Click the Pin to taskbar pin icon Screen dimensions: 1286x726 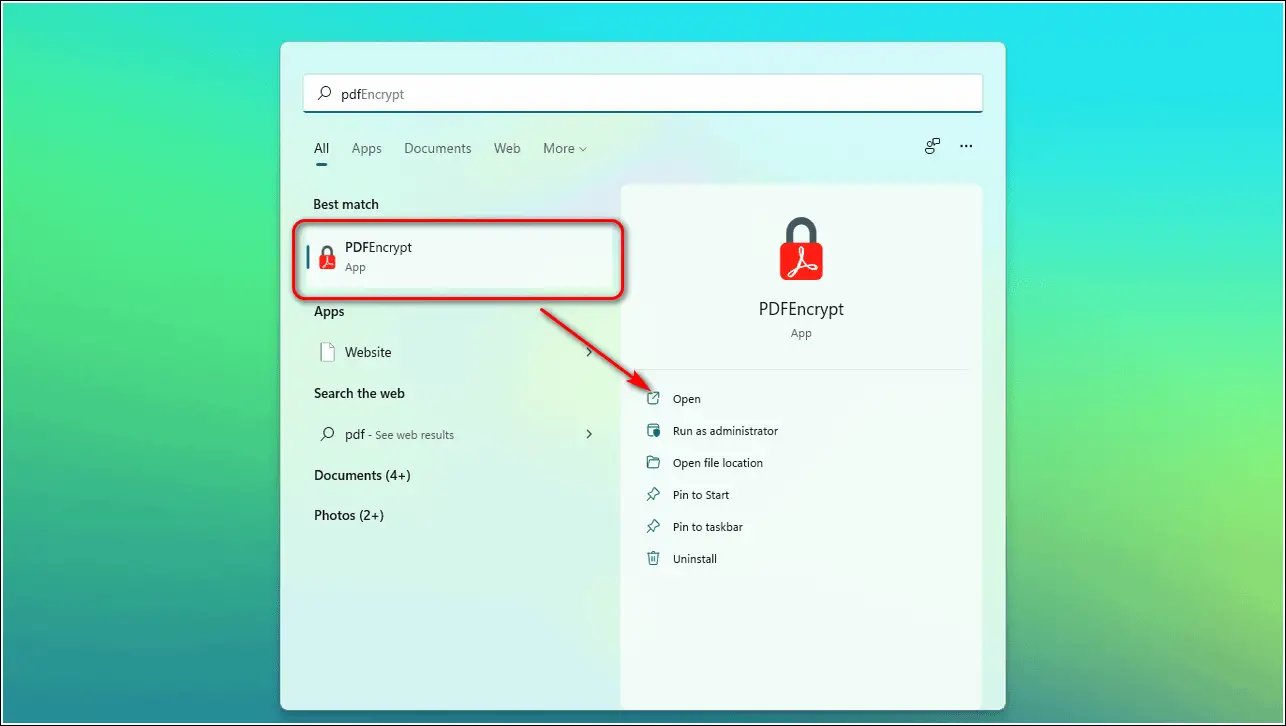coord(653,526)
